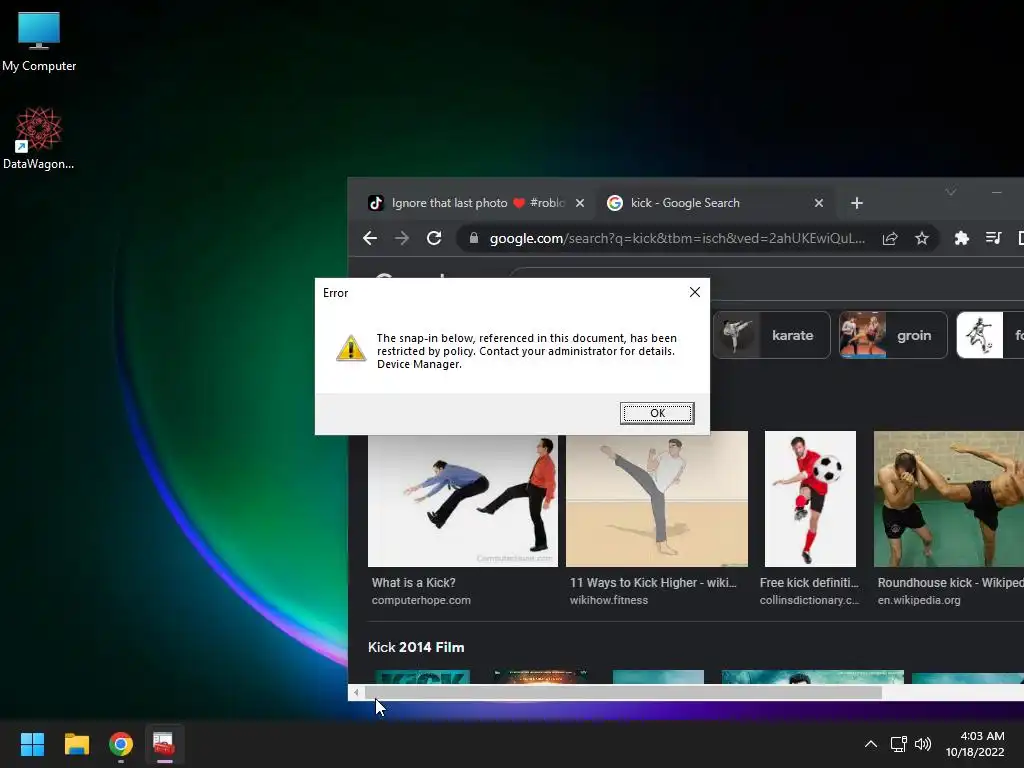1024x768 pixels.
Task: Select the 'karate' filter chip
Action: [x=771, y=335]
